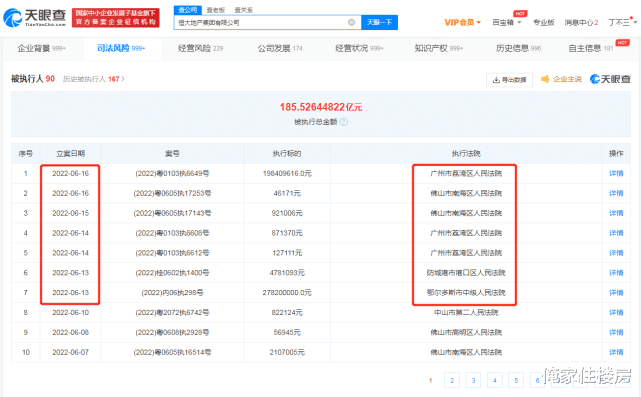This screenshot has height=397, width=641.
Task: Switch to the 经营状况 tab
Action: [x=359, y=48]
